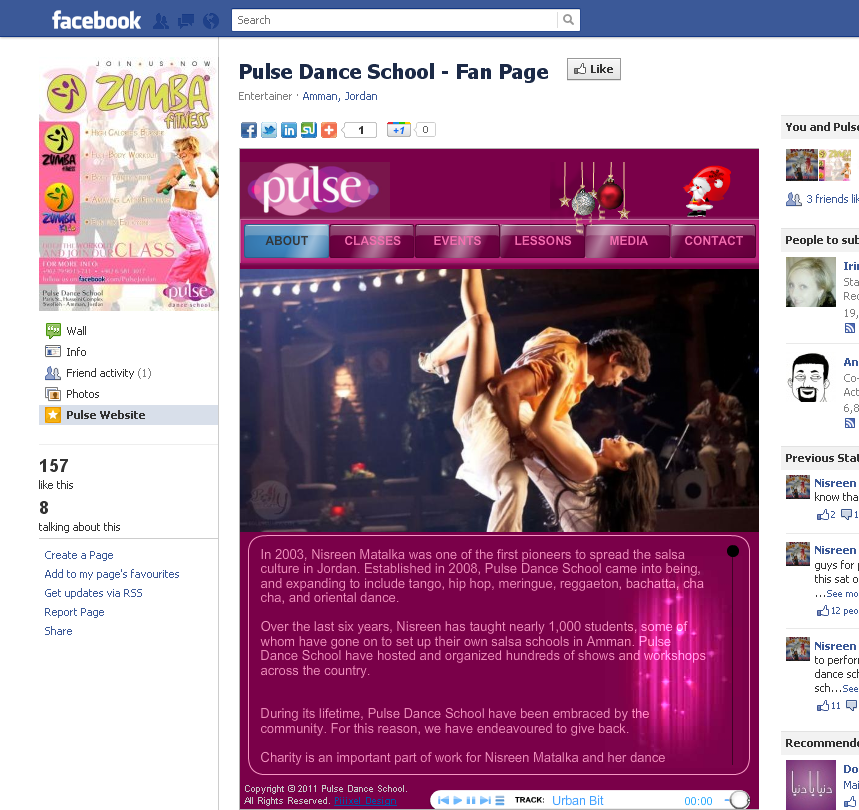This screenshot has height=810, width=859.
Task: Open the ABOUT tab on Pulse site
Action: click(287, 241)
